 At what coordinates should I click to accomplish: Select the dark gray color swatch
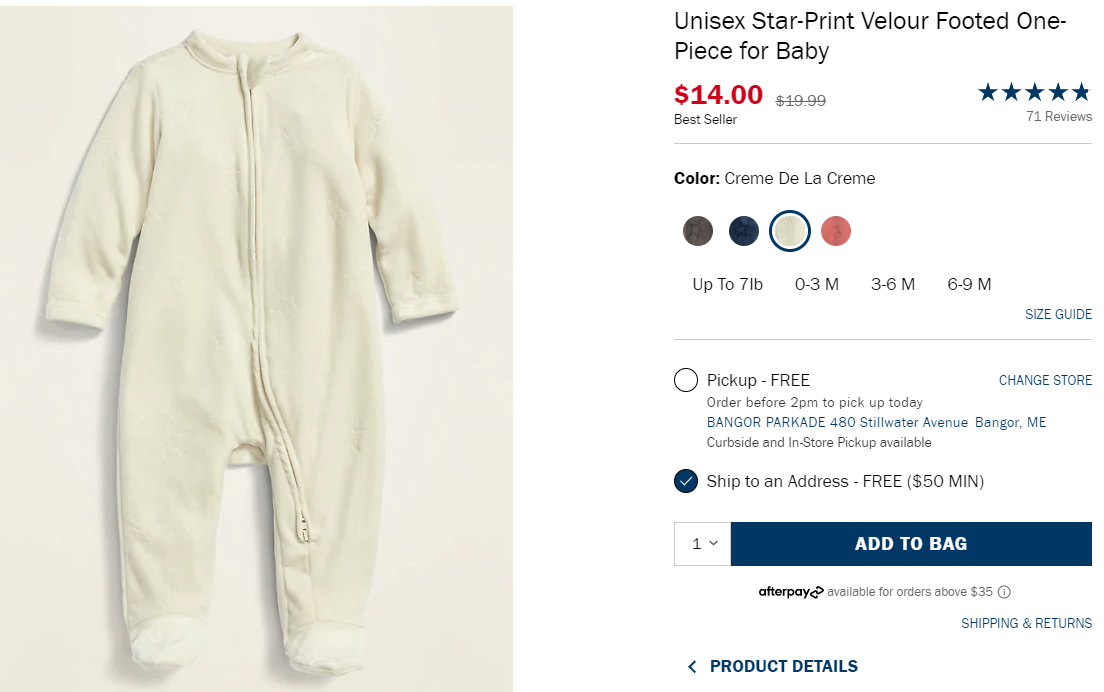tap(698, 231)
